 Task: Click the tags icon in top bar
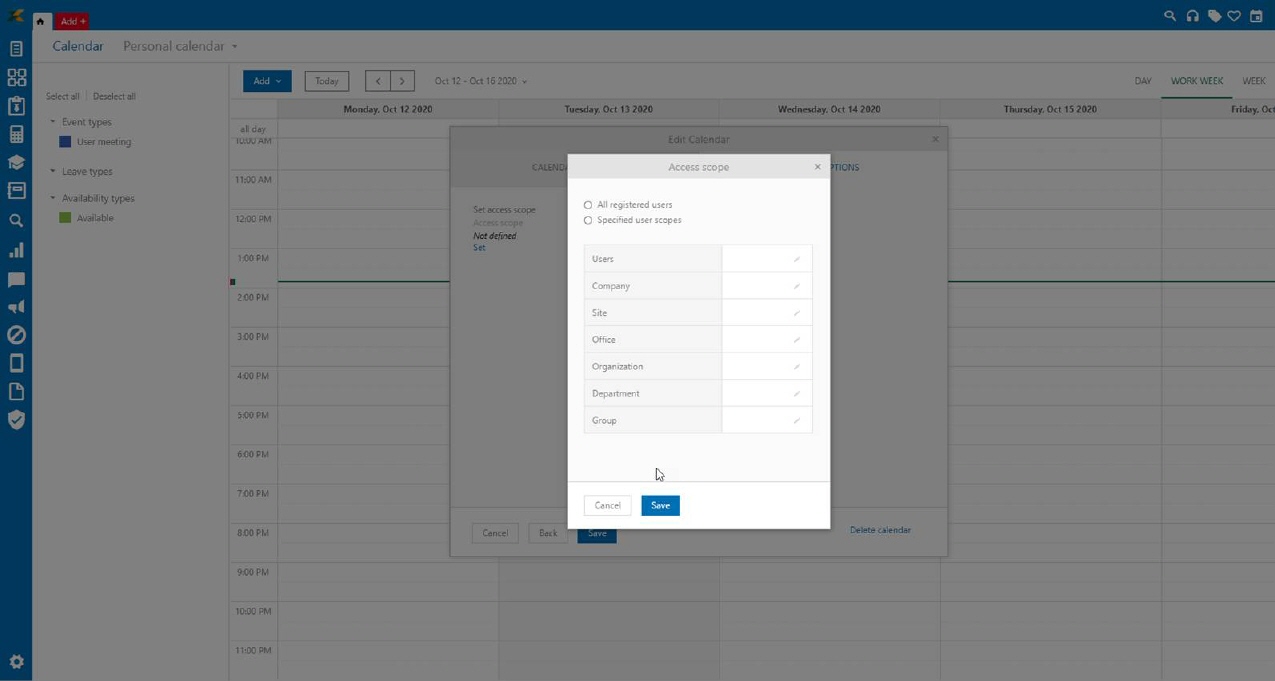coord(1214,16)
